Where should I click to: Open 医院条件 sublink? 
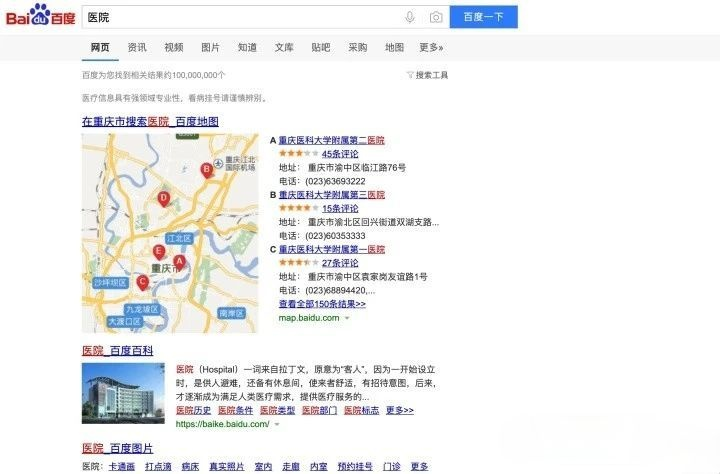point(236,410)
